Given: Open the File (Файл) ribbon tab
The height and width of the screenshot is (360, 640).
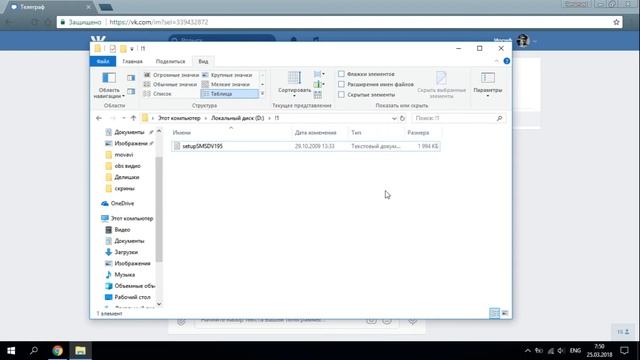Looking at the screenshot, I should pos(103,61).
